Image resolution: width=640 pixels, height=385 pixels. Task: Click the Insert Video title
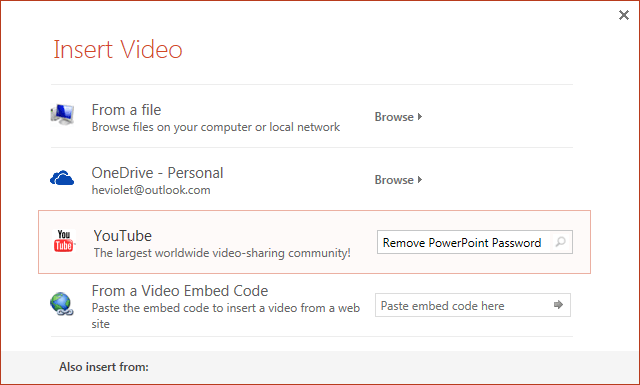[118, 49]
